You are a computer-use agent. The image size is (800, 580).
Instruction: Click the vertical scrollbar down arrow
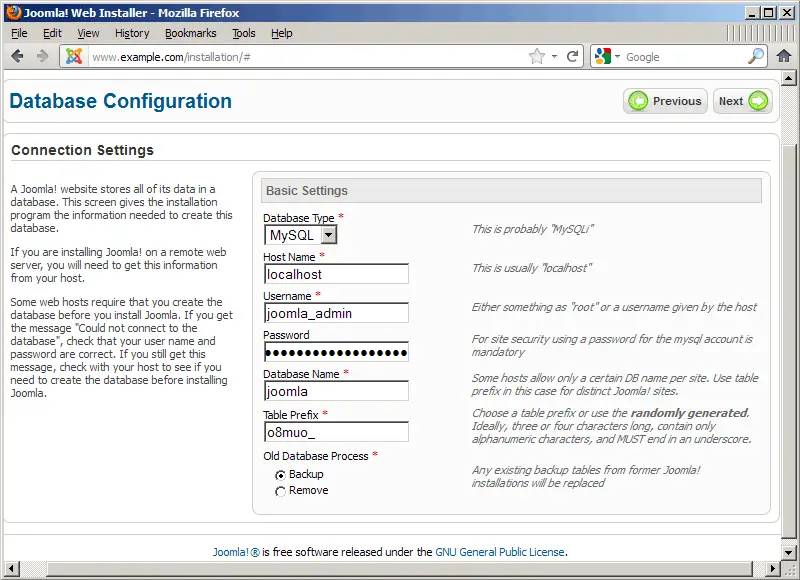pyautogui.click(x=789, y=552)
